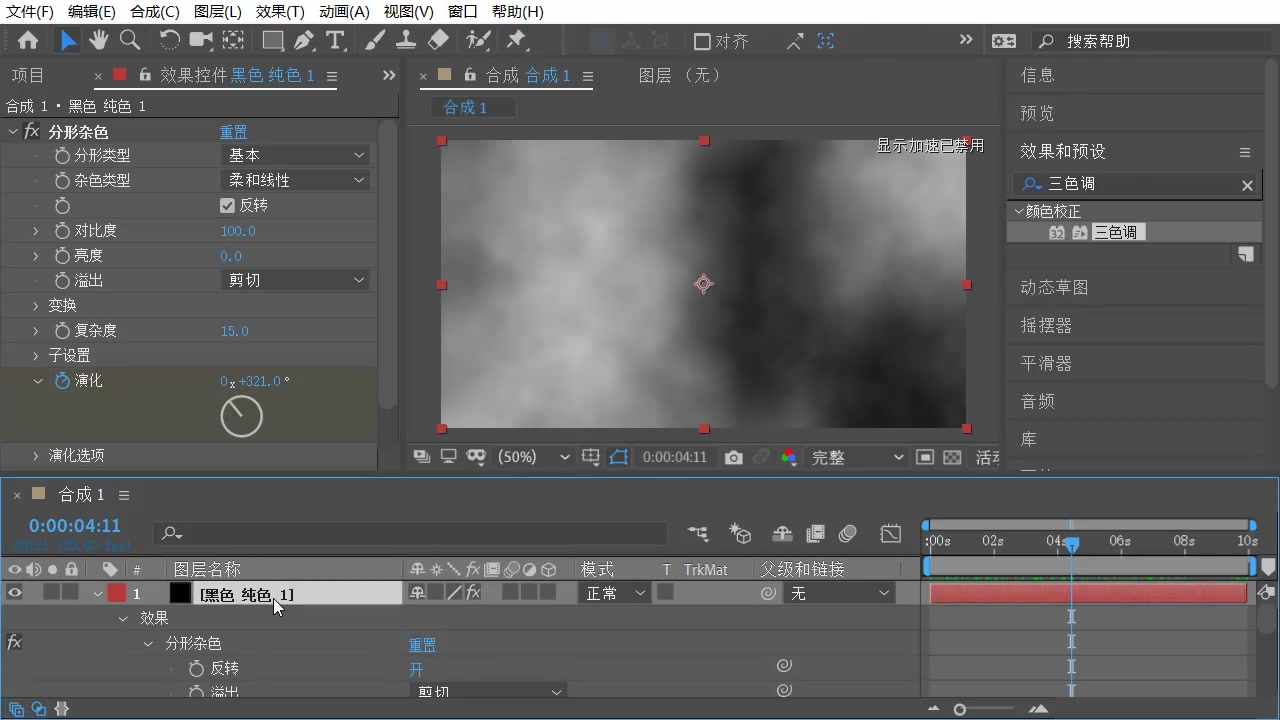
Task: Enable motion blur for the composition
Action: tap(848, 534)
